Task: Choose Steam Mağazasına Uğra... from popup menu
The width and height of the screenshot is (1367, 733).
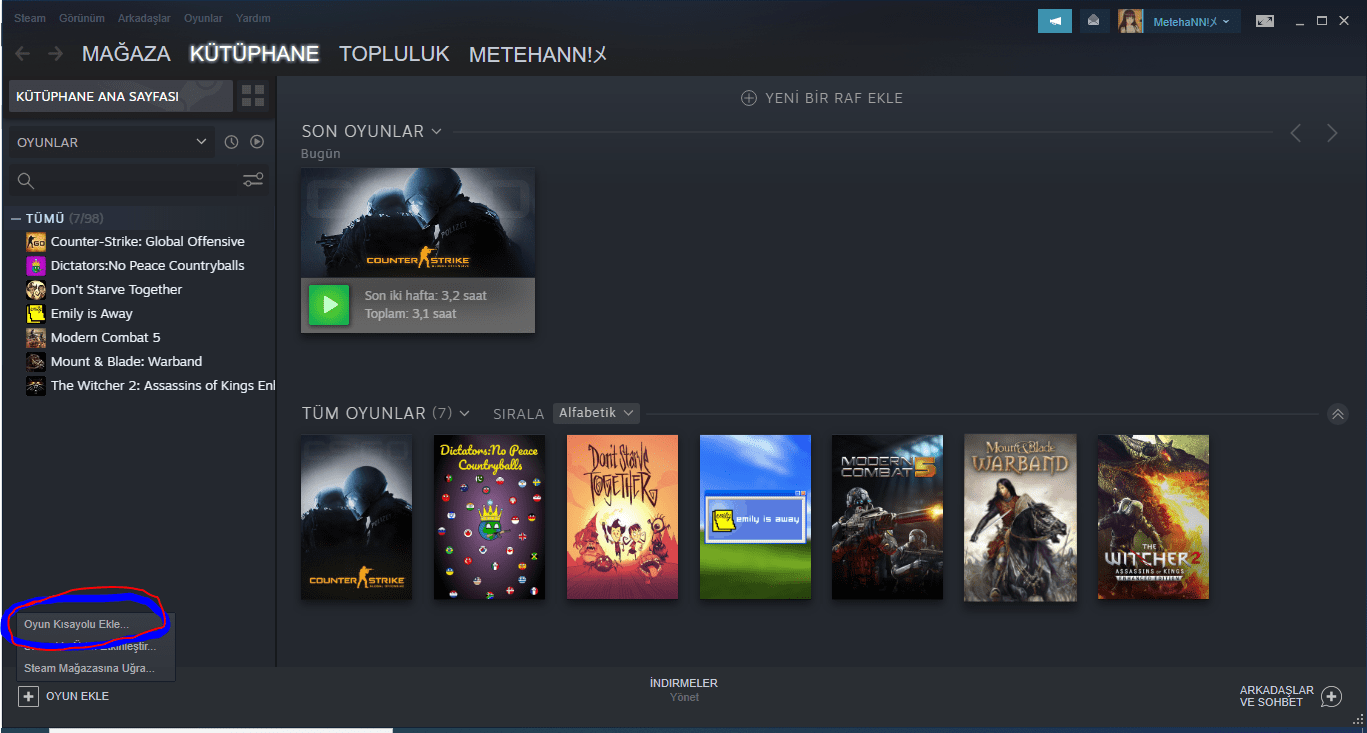Action: pyautogui.click(x=90, y=668)
